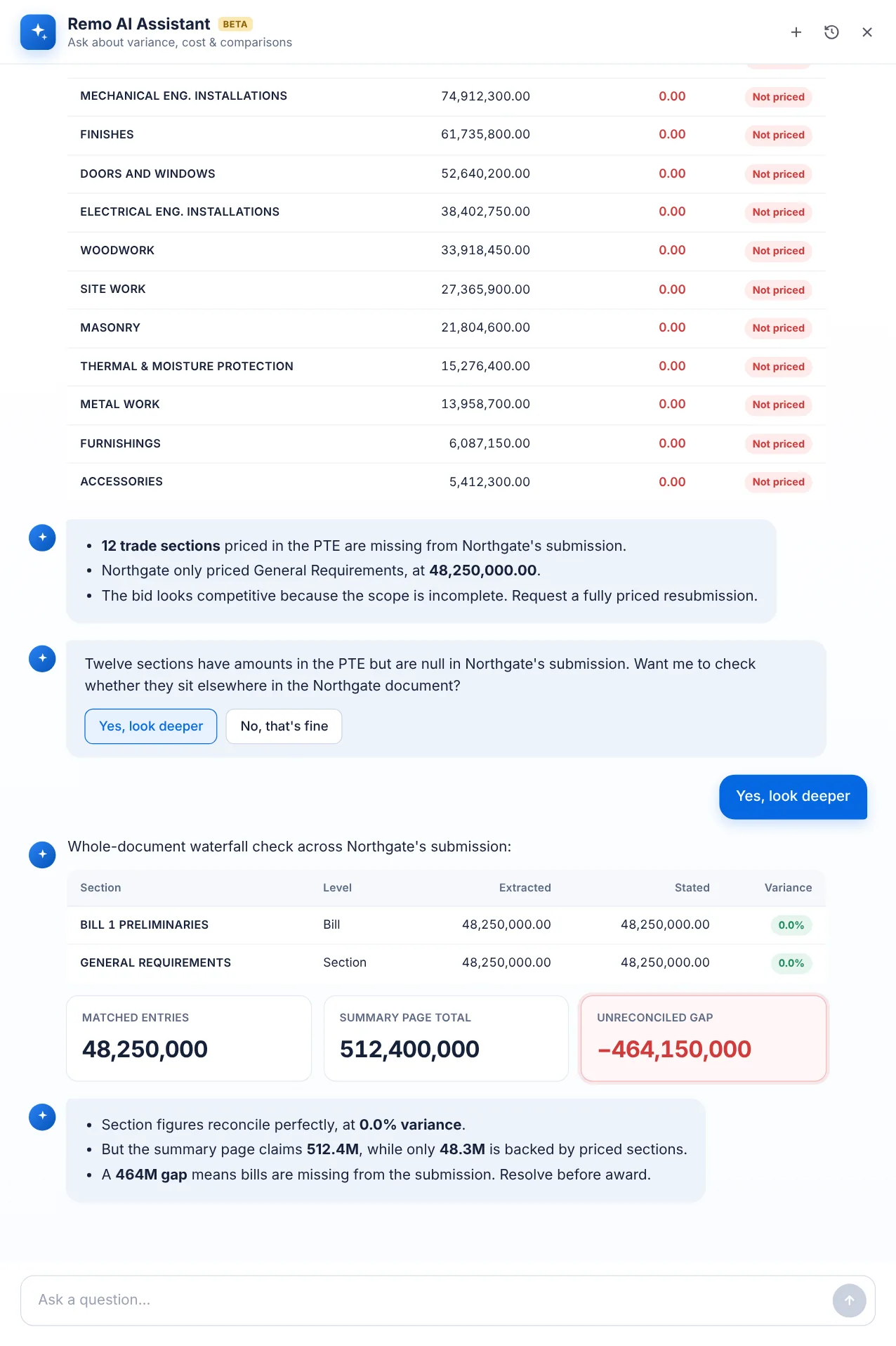Click the Level column header
This screenshot has width=896, height=1346.
pos(337,888)
